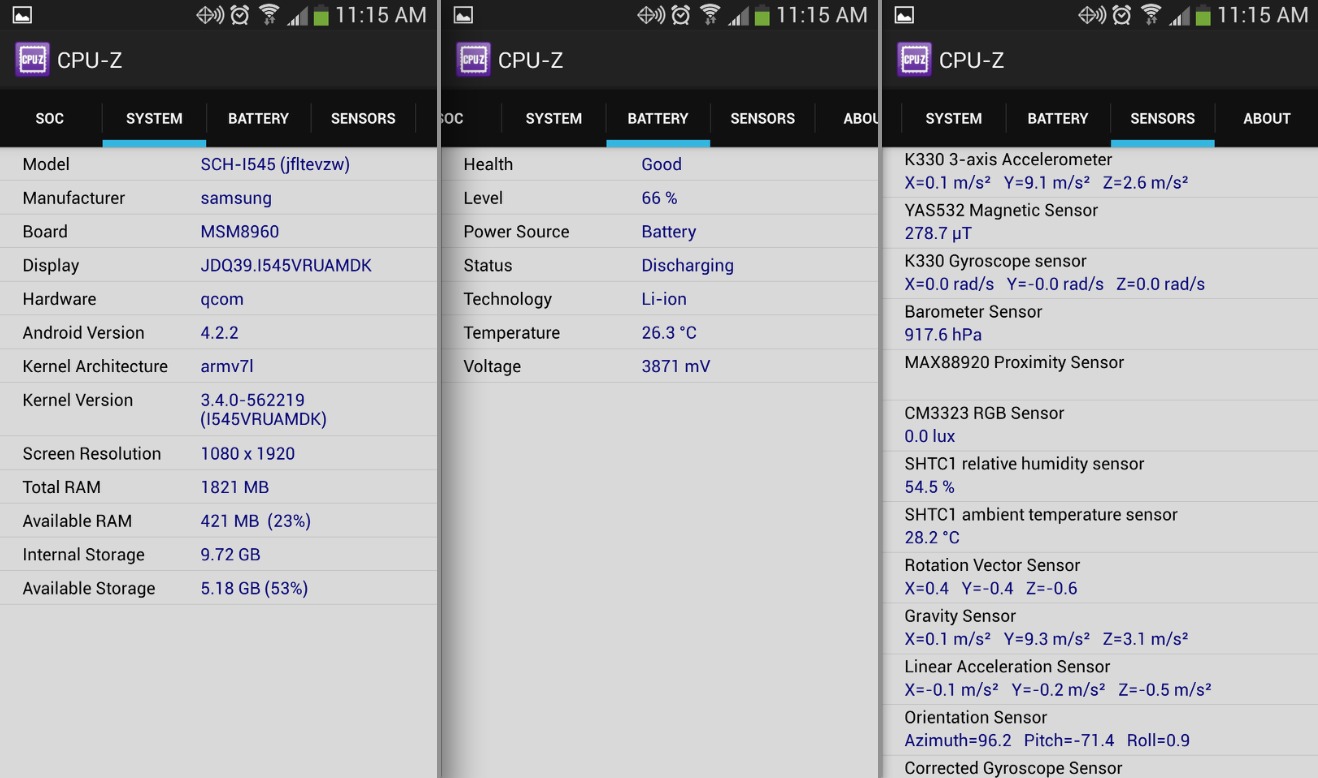Image resolution: width=1318 pixels, height=778 pixels.
Task: Tap the CPU-Z app icon in the right screen
Action: click(914, 60)
